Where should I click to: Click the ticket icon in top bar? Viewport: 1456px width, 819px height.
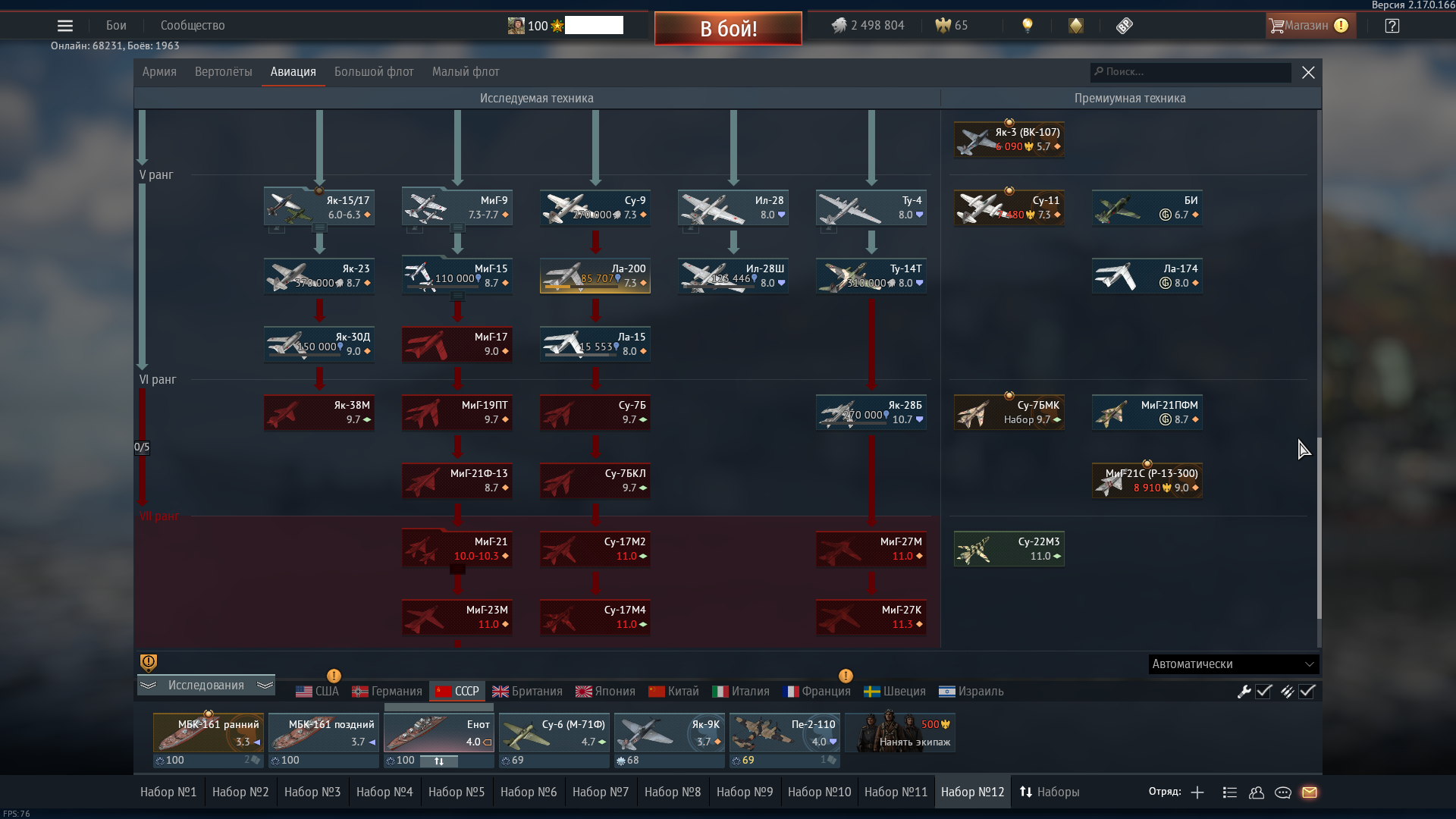pyautogui.click(x=1125, y=26)
